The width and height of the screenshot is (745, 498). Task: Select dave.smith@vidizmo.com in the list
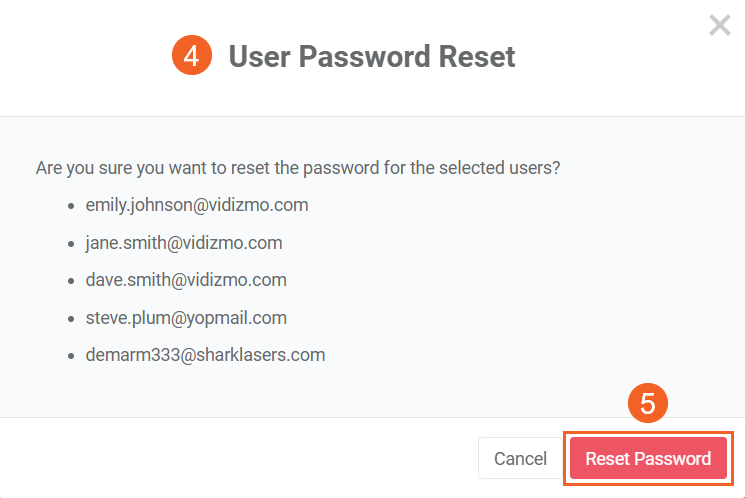click(186, 280)
